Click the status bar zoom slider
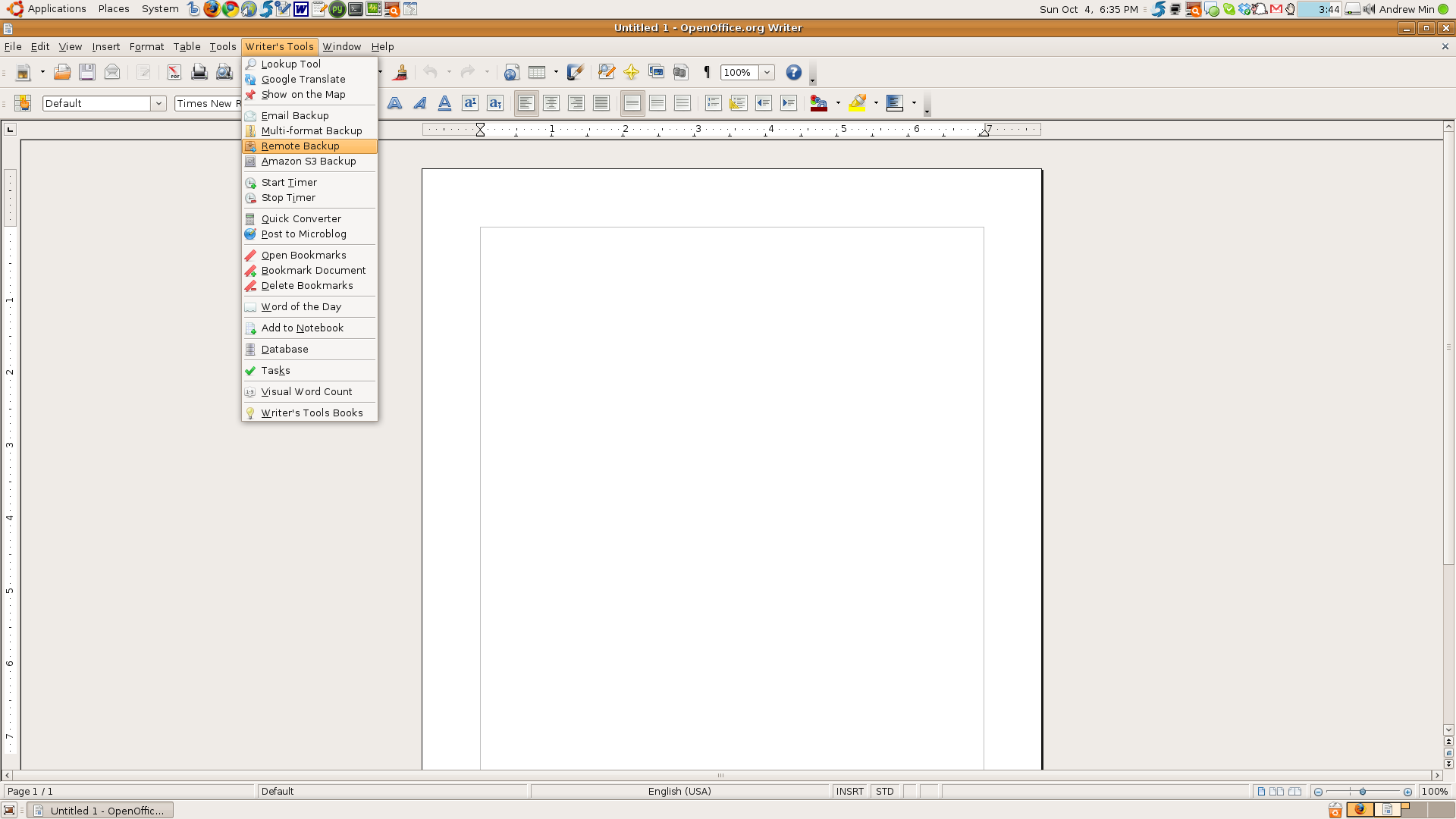This screenshot has width=1456, height=819. tap(1363, 792)
